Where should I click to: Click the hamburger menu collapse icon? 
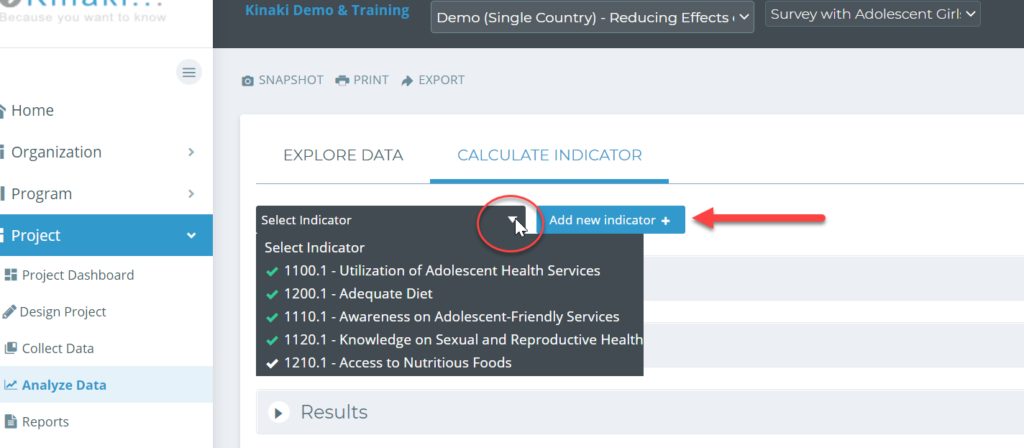click(x=189, y=72)
